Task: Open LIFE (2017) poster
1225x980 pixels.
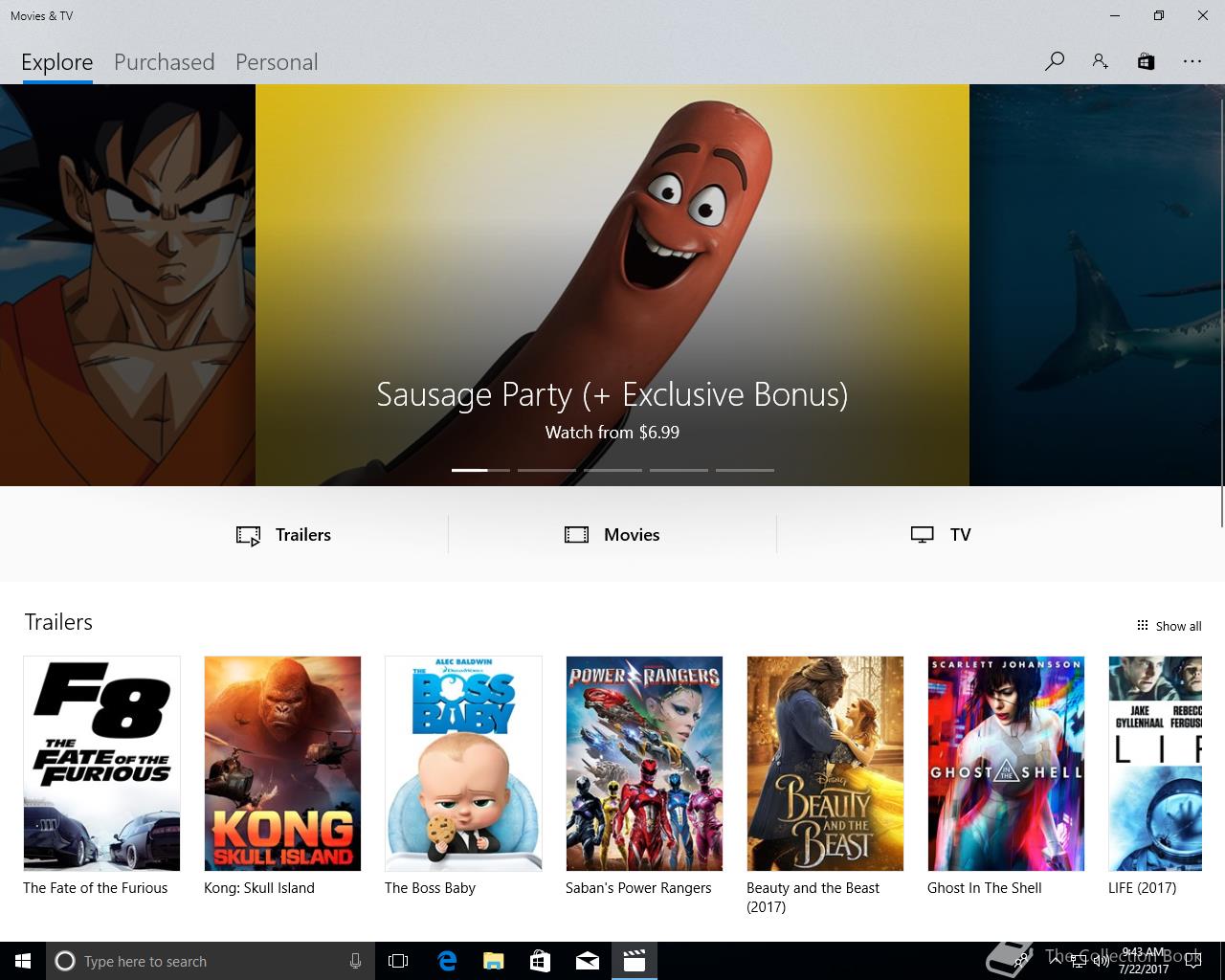Action: (x=1155, y=764)
